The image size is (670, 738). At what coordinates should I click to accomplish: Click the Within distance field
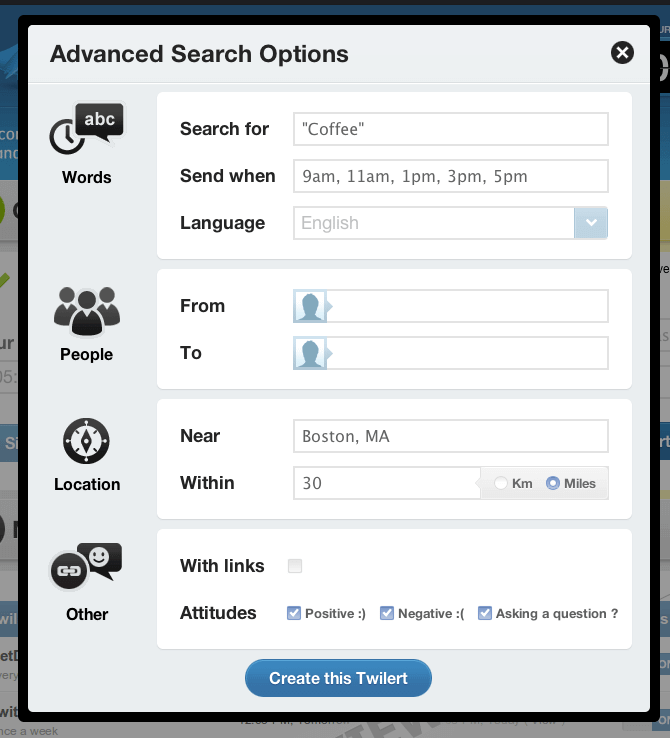tap(387, 483)
